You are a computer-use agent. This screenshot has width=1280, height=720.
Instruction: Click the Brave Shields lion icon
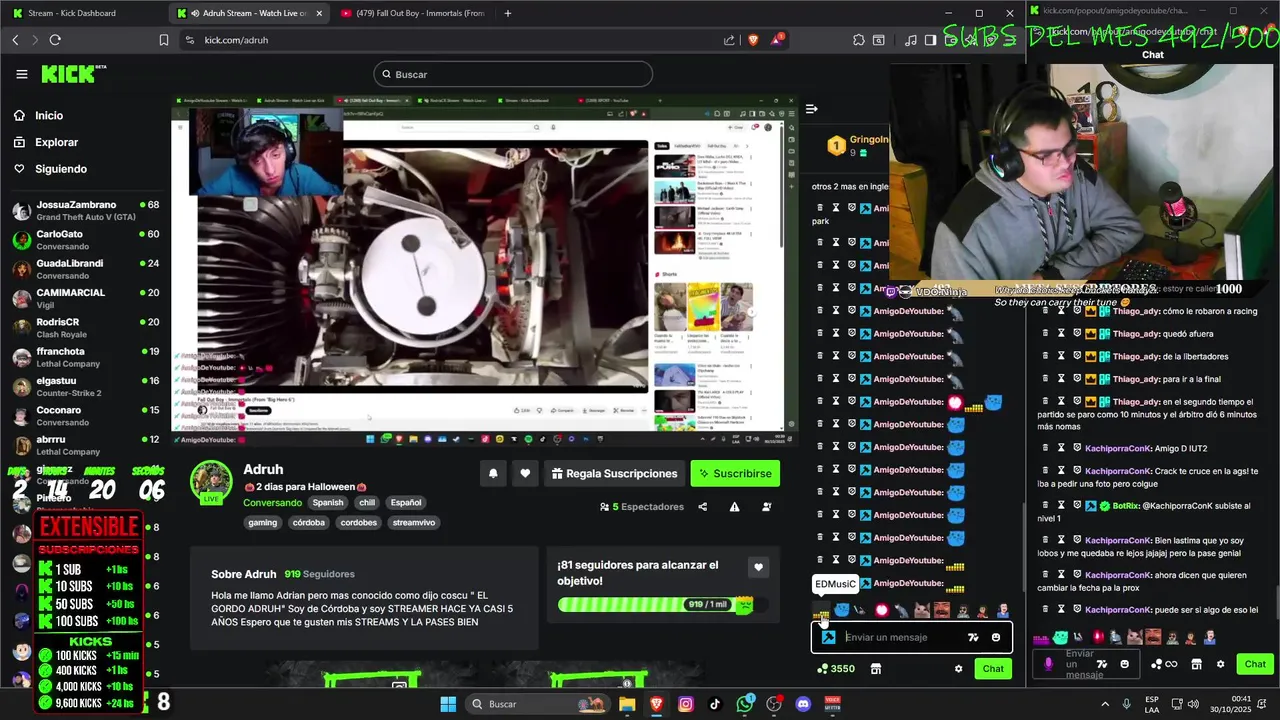[x=753, y=40]
